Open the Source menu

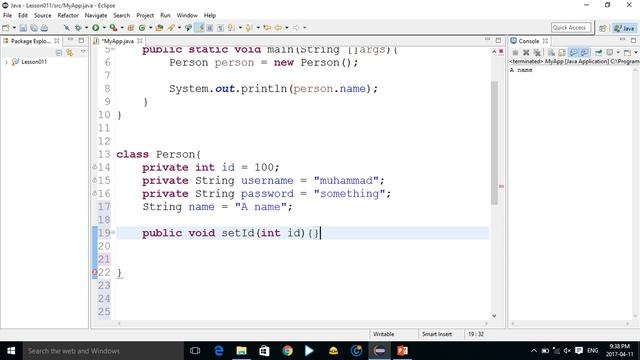(x=42, y=15)
